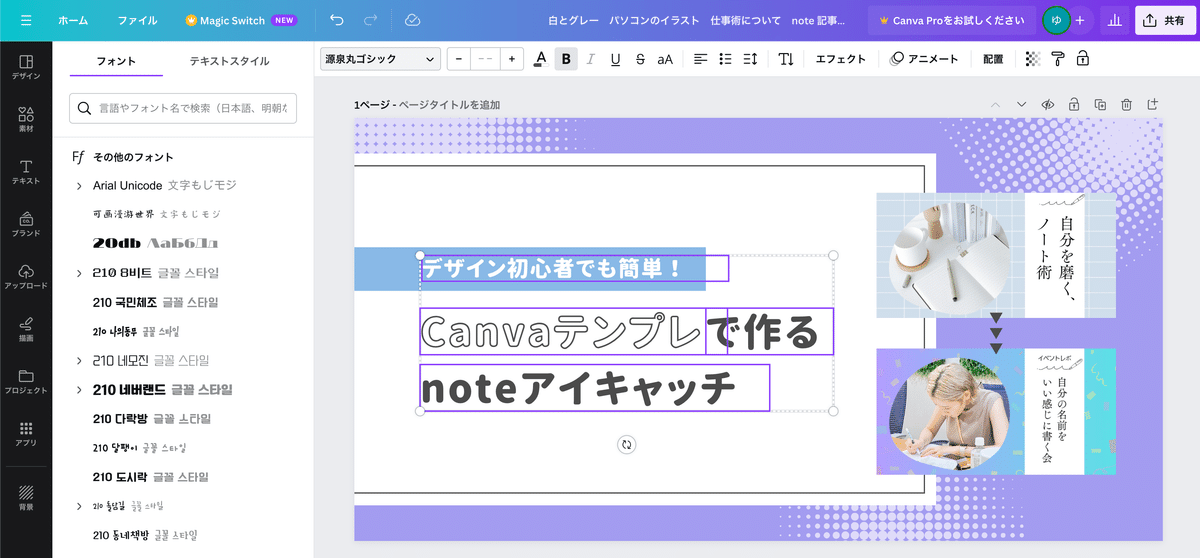1200x558 pixels.
Task: Open Magic Switch menu
Action: click(241, 20)
